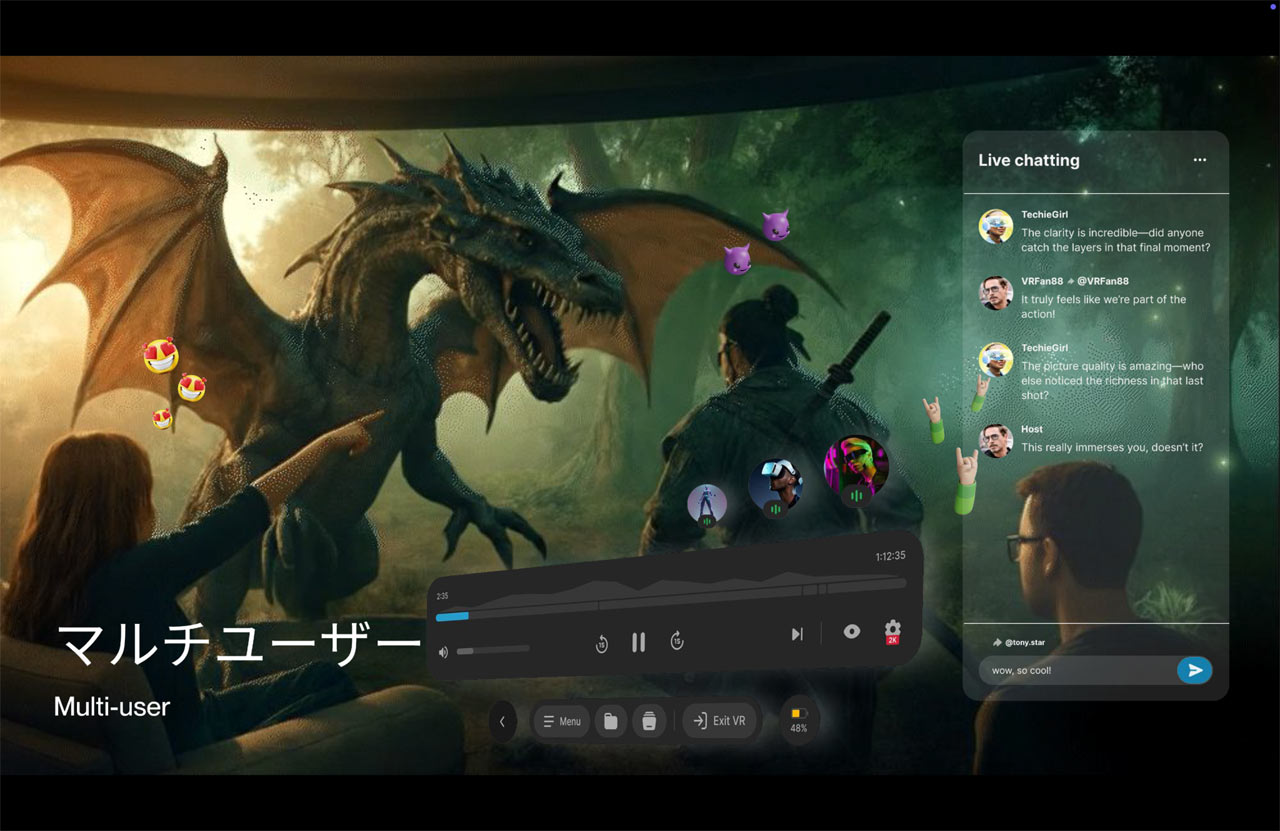Skip forward 15 seconds
This screenshot has height=831, width=1280.
click(x=677, y=641)
